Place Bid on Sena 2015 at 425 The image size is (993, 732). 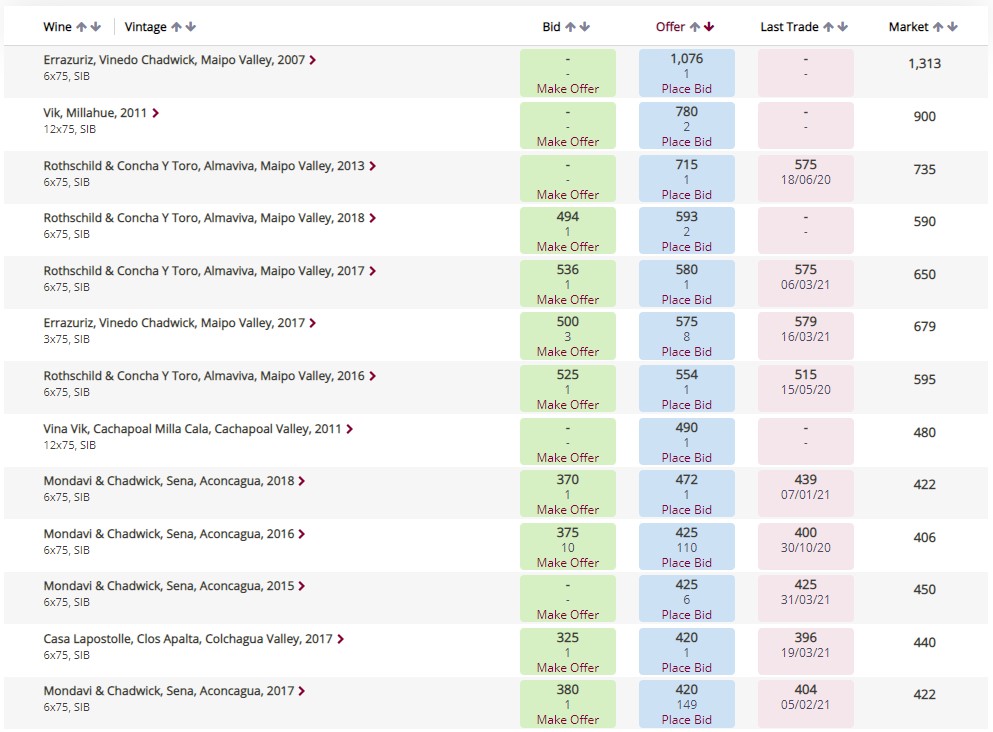coord(686,614)
